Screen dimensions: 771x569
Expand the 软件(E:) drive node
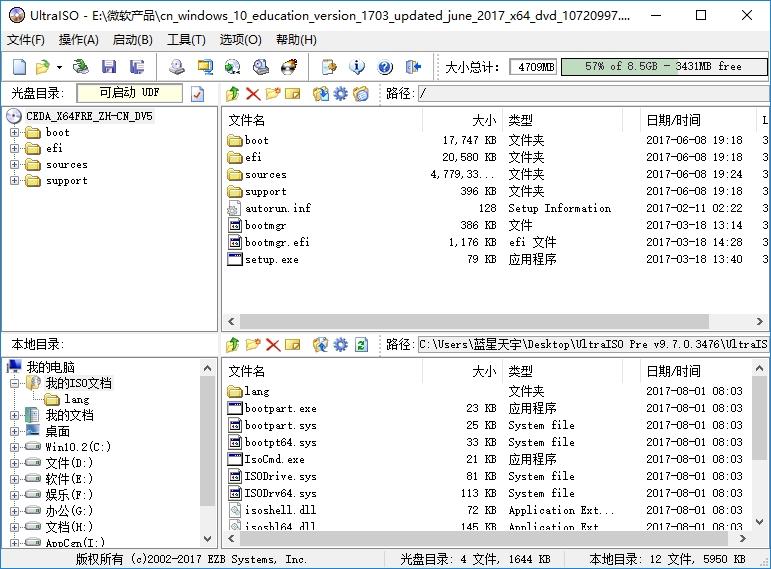(x=14, y=479)
